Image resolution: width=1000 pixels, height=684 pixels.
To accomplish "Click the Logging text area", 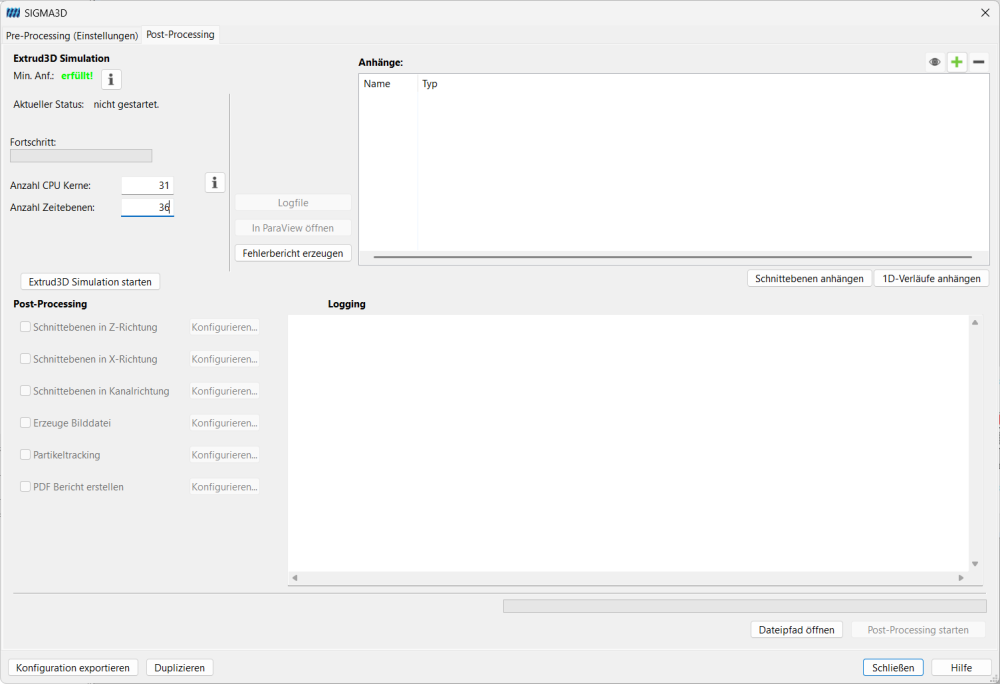I will (628, 443).
